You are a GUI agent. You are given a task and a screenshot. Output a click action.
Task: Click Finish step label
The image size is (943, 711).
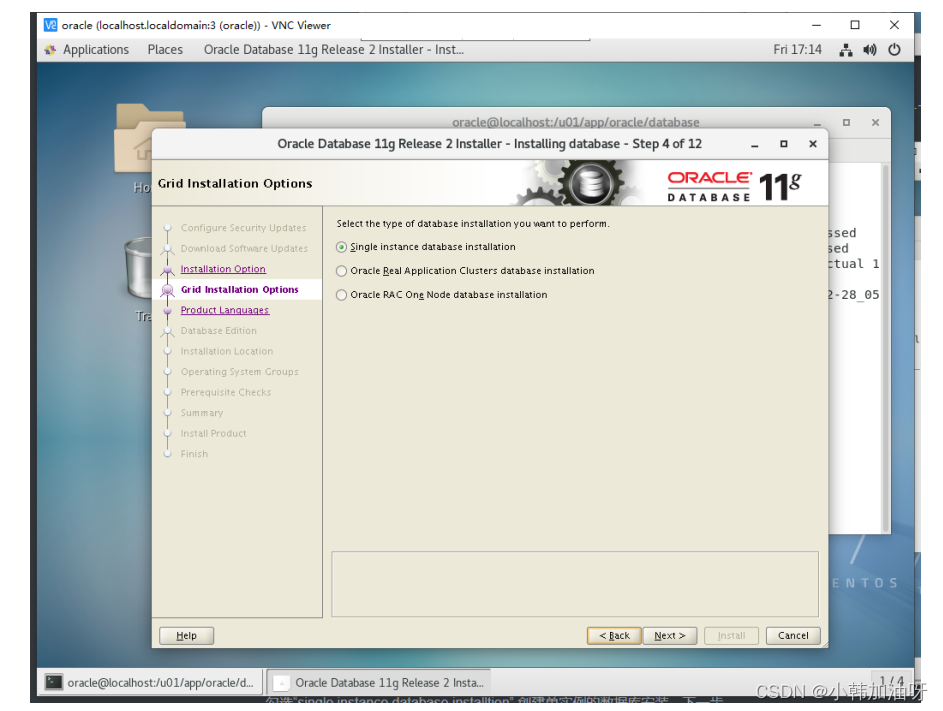[194, 454]
